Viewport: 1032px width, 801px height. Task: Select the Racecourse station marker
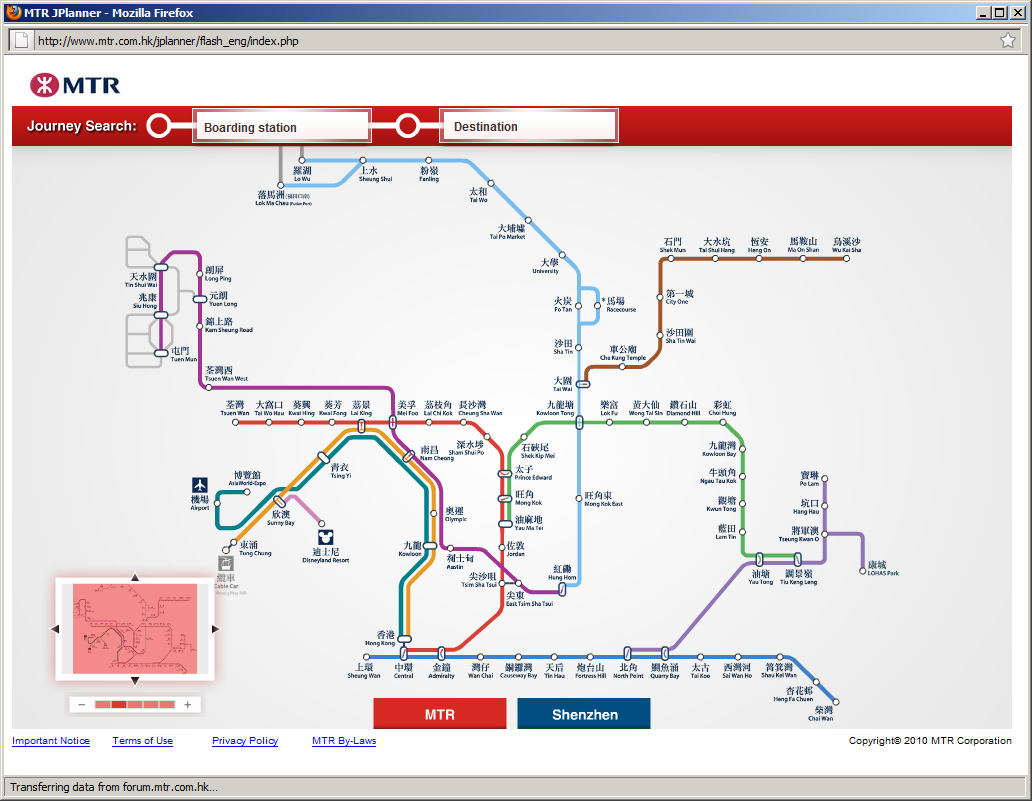597,305
